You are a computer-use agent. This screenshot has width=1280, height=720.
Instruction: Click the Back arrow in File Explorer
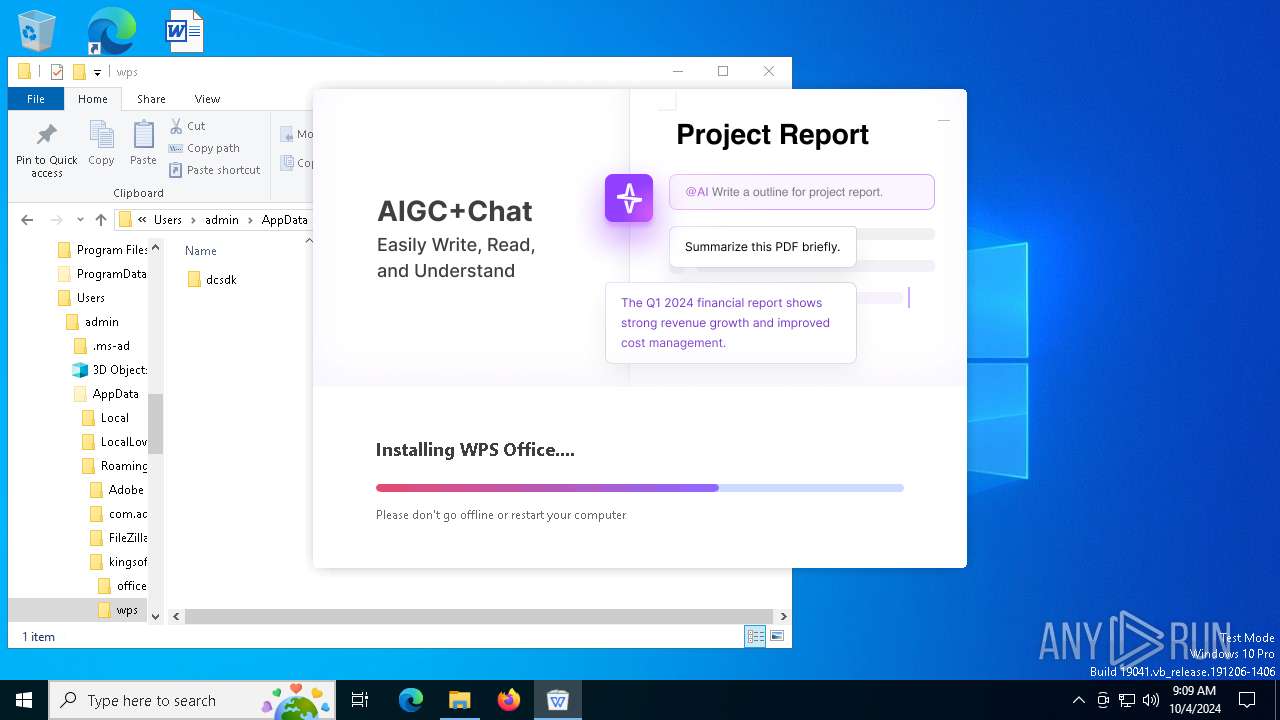point(27,220)
